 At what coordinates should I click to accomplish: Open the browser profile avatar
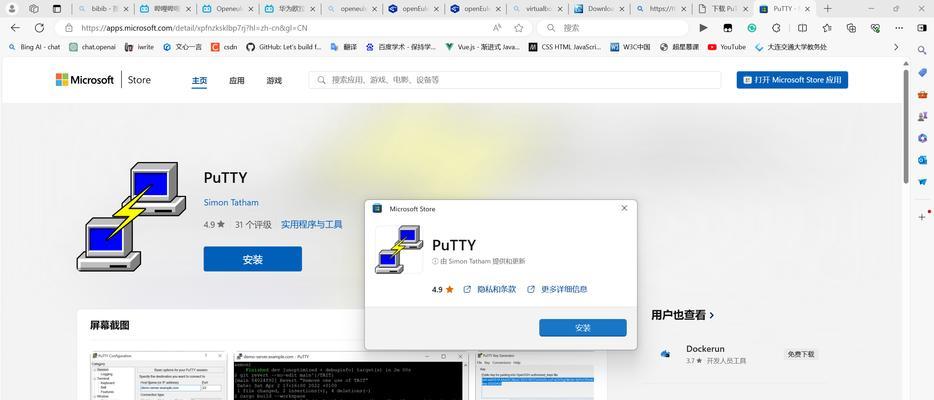12,9
